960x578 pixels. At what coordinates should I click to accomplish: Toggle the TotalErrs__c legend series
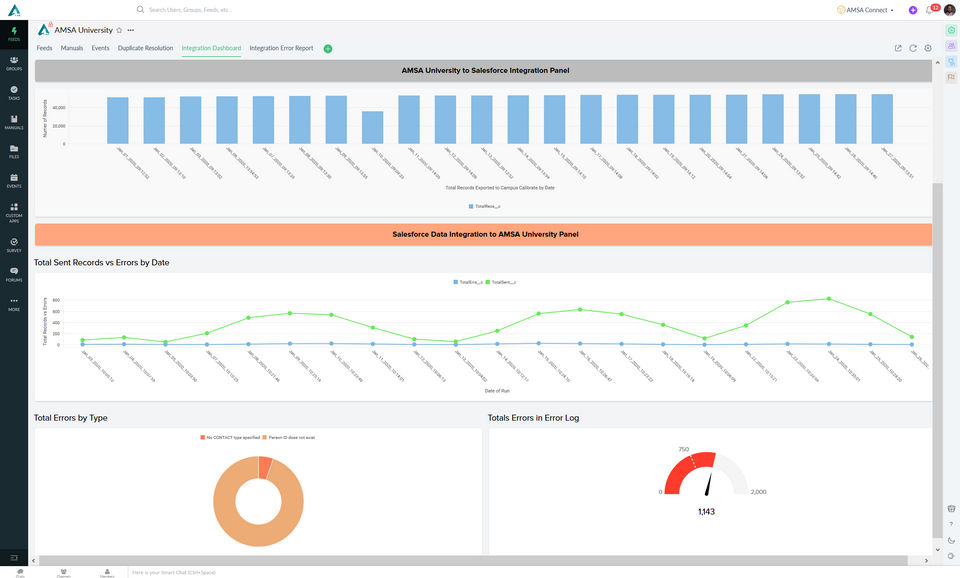(468, 282)
